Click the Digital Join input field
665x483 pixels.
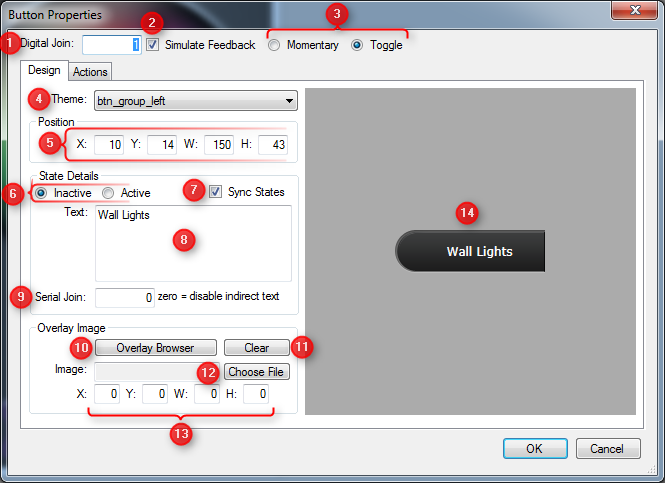(111, 45)
